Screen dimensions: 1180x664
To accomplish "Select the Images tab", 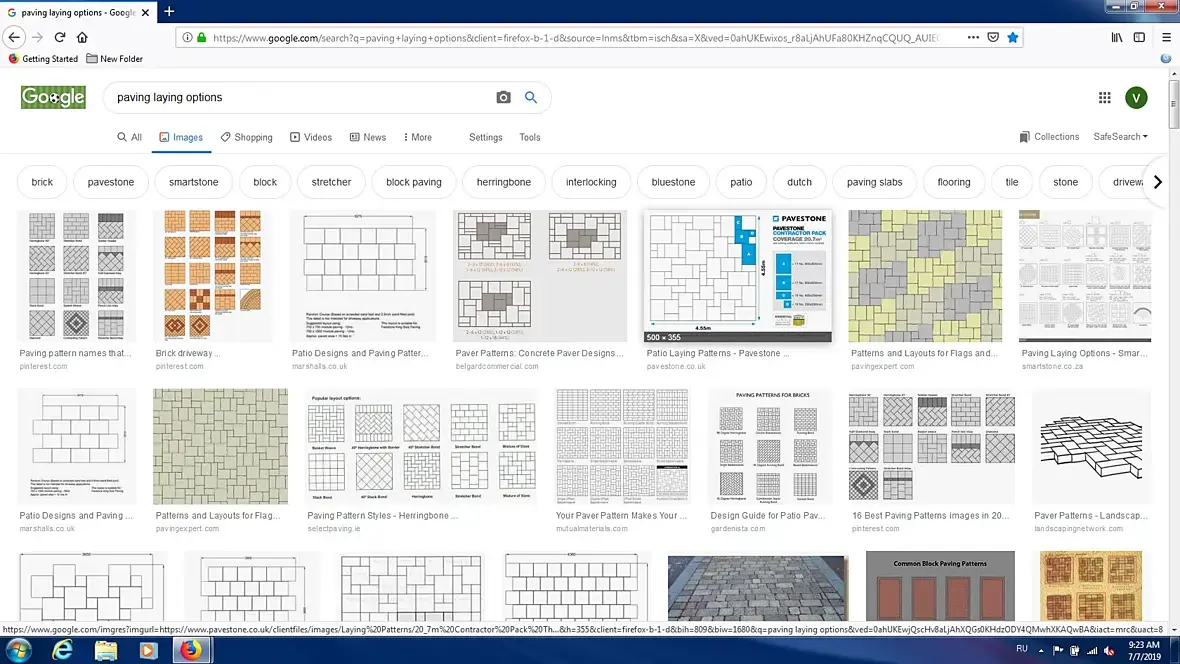I will click(181, 137).
